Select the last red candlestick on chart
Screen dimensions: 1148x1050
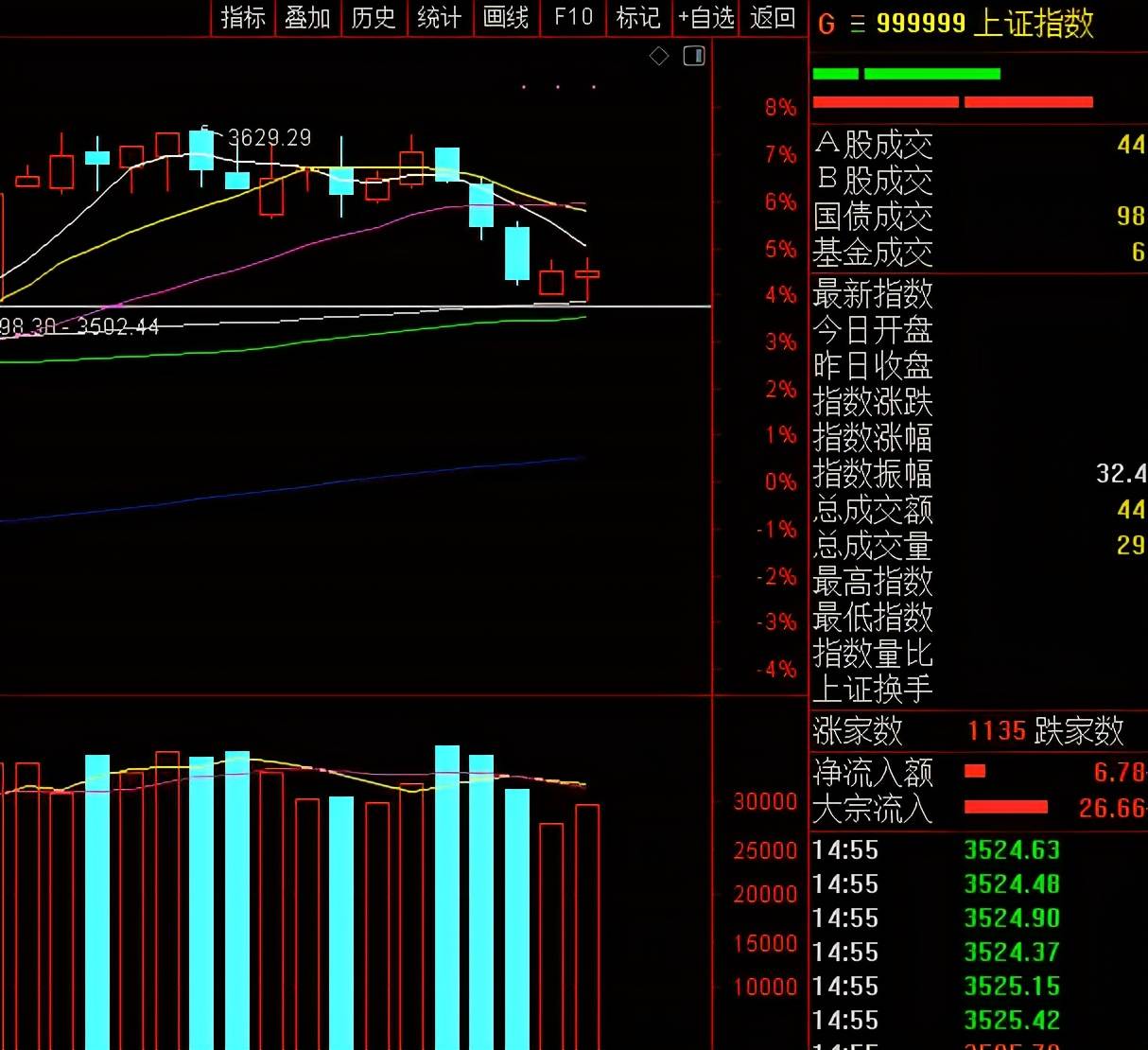(x=587, y=274)
